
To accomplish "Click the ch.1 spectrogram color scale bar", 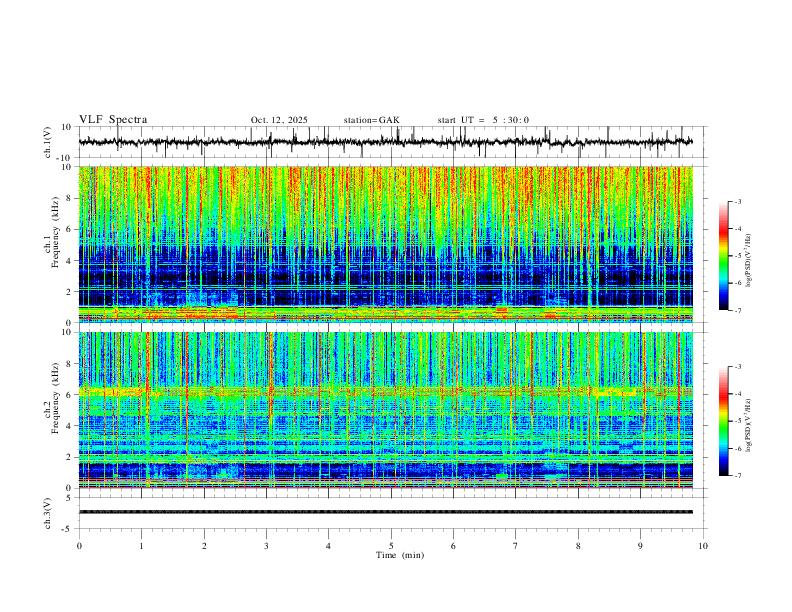I will (x=723, y=256).
